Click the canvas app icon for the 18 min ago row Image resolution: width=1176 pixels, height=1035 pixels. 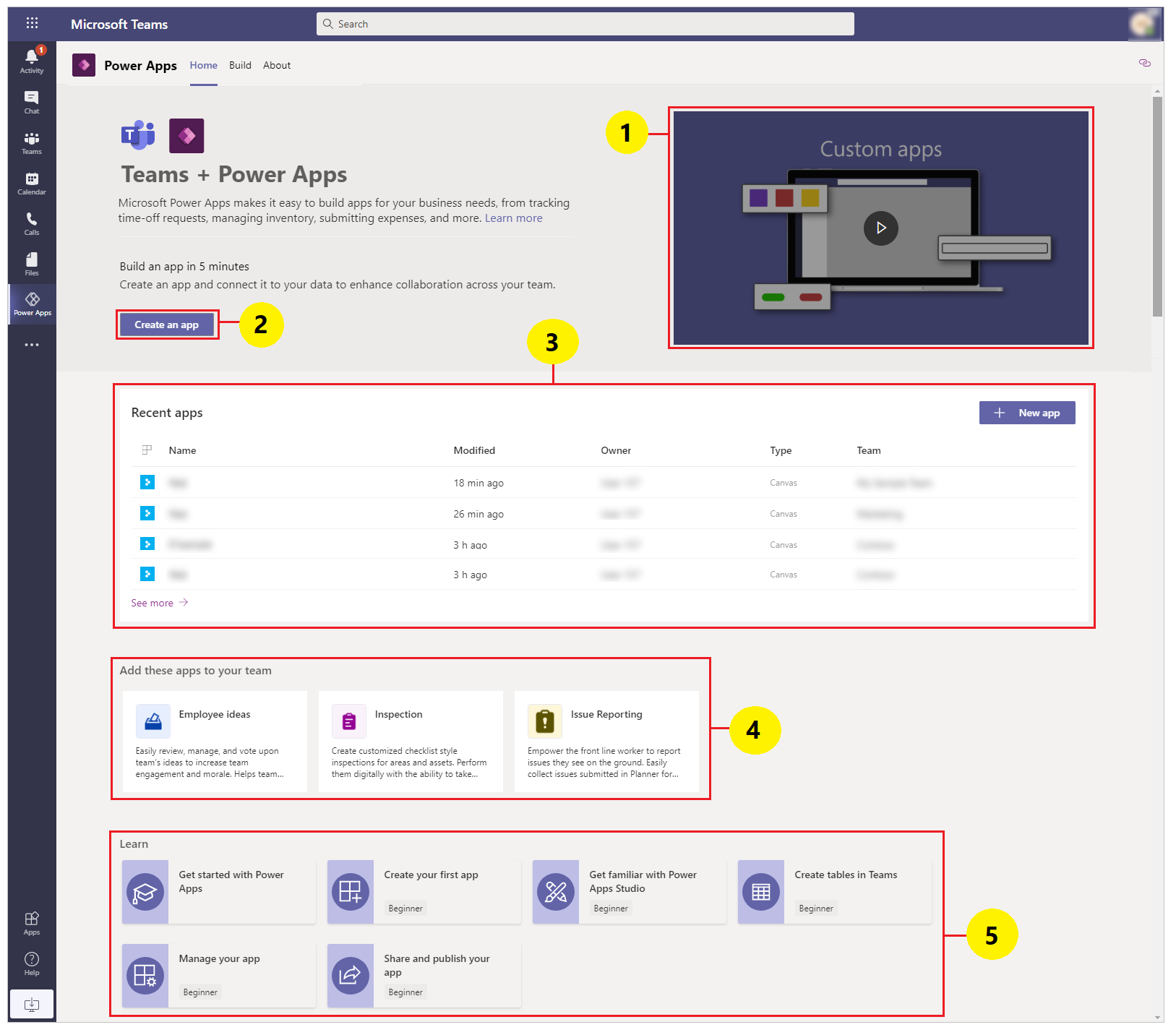point(147,482)
